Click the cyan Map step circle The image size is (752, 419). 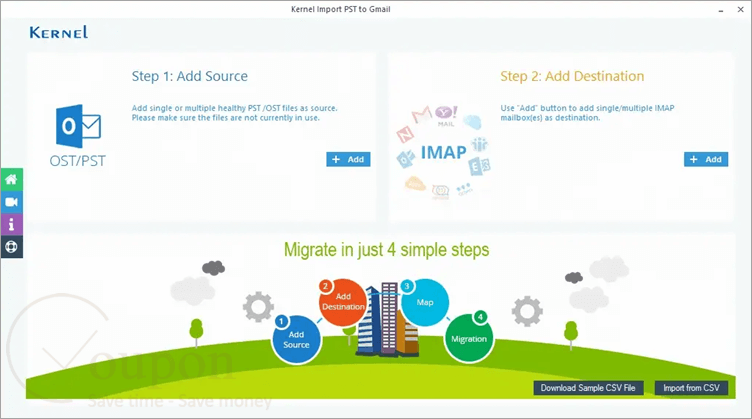pos(424,303)
